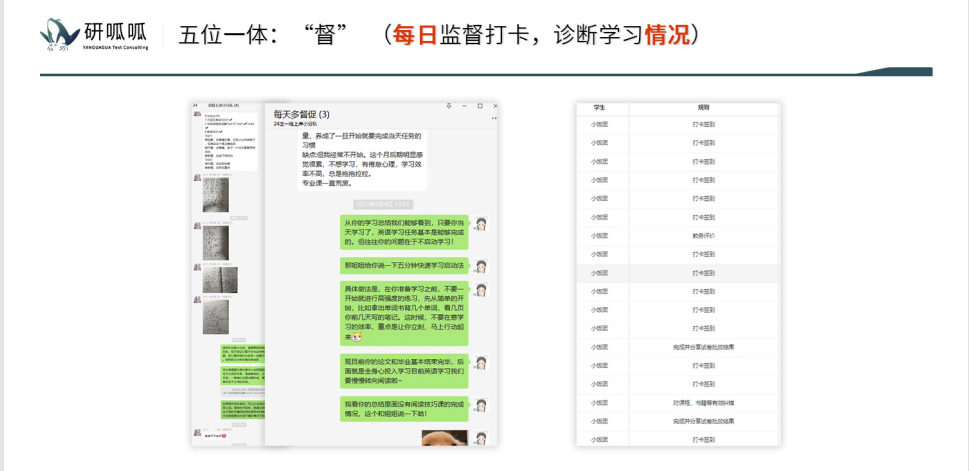Click the avatar beside the 现目前你的论文 message

click(480, 363)
